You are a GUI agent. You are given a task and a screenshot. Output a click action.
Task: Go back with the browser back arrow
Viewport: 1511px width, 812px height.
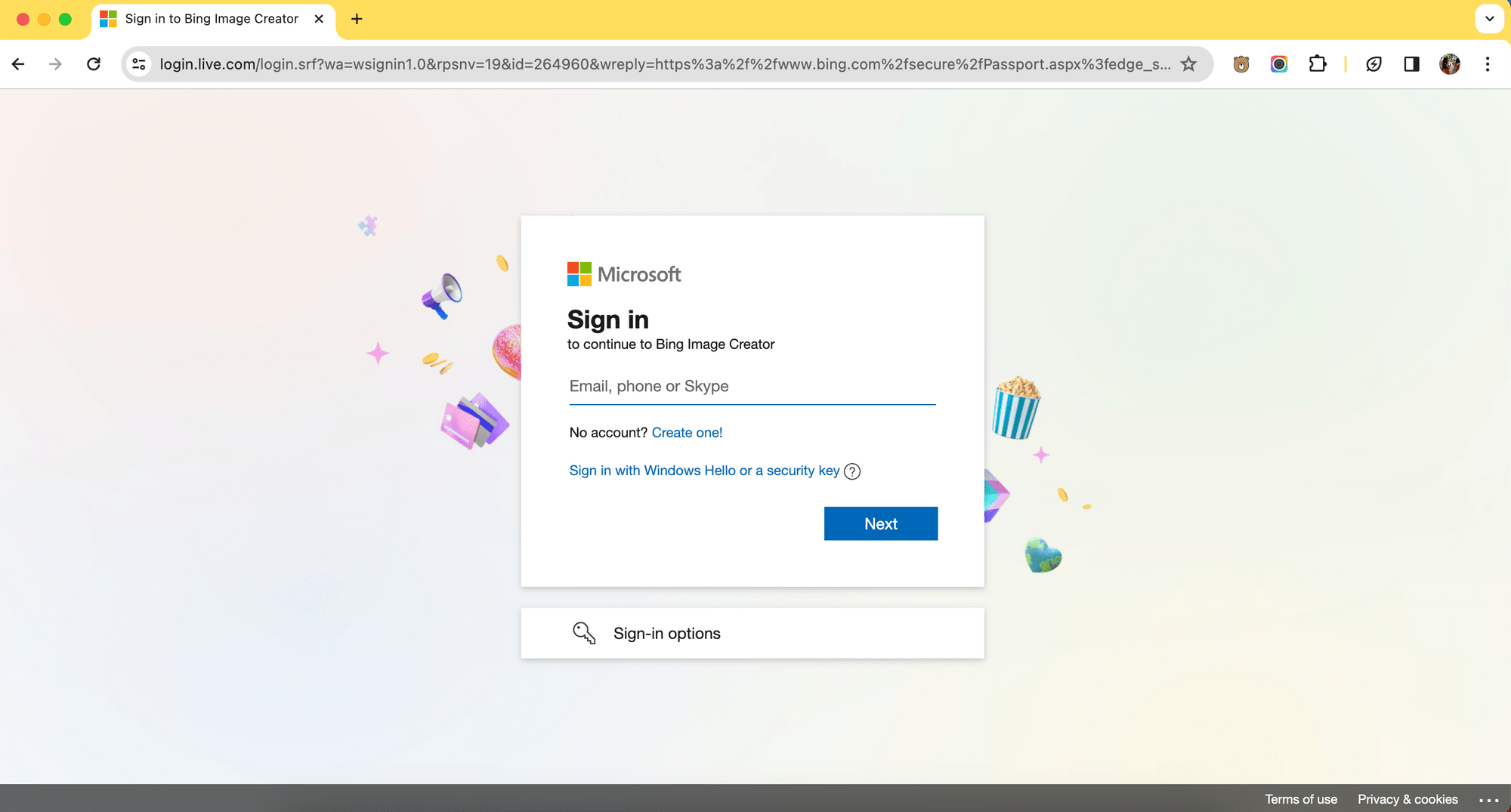(x=19, y=64)
